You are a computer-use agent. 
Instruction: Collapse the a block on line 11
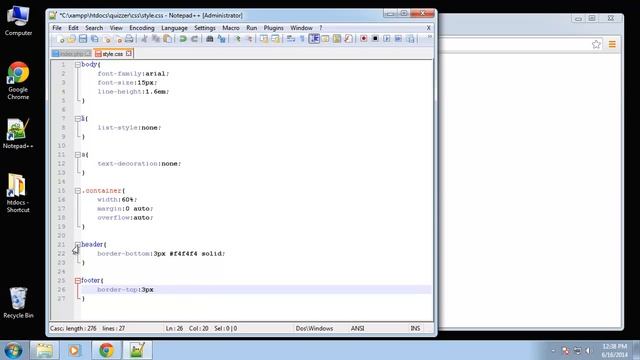click(78, 155)
